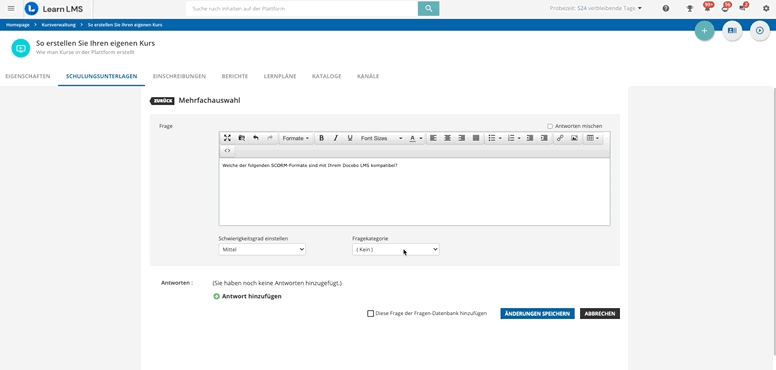Click Änderungen speichern button
This screenshot has height=370, width=776.
[x=537, y=314]
